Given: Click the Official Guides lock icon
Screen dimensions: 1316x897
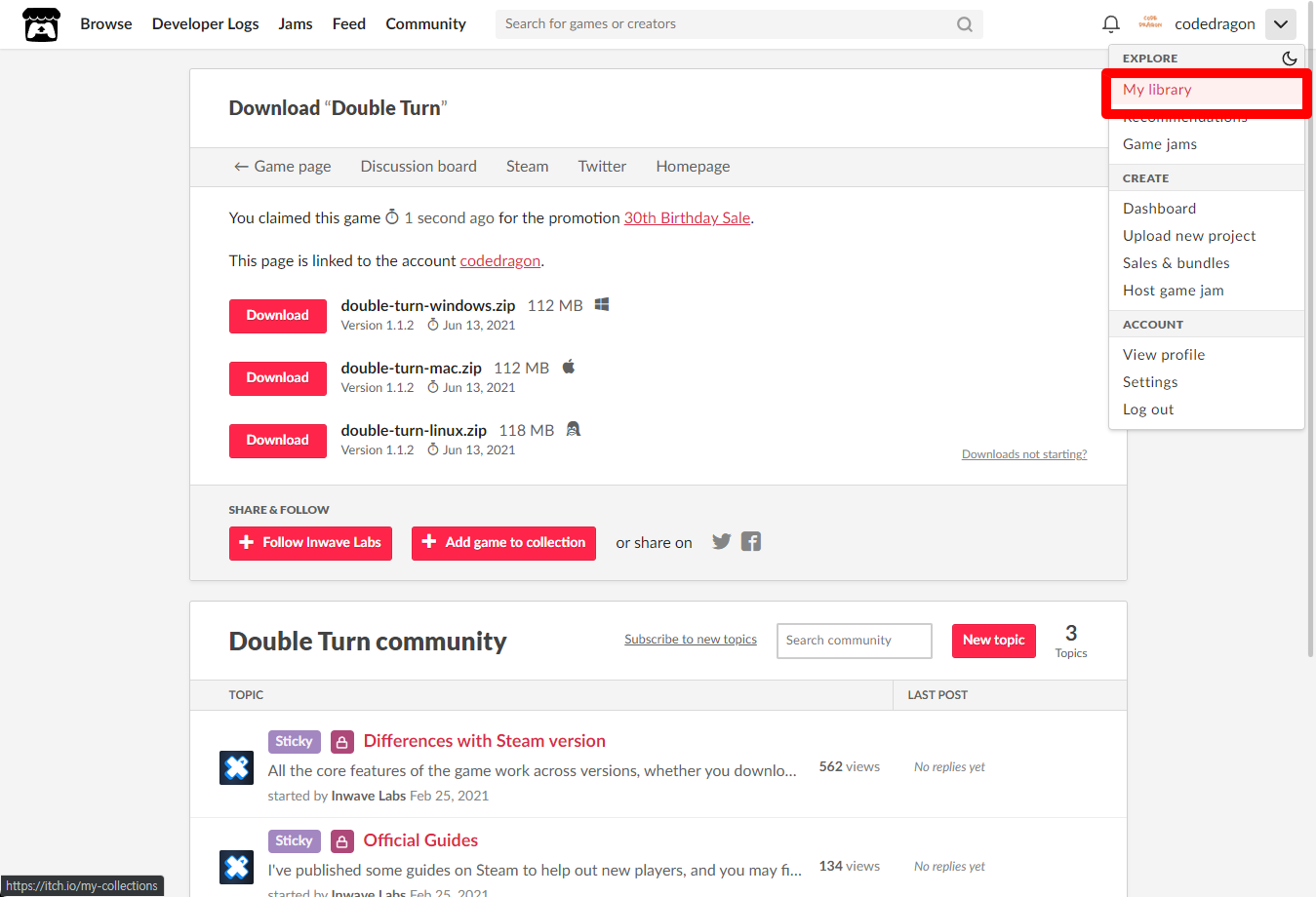Looking at the screenshot, I should 342,841.
